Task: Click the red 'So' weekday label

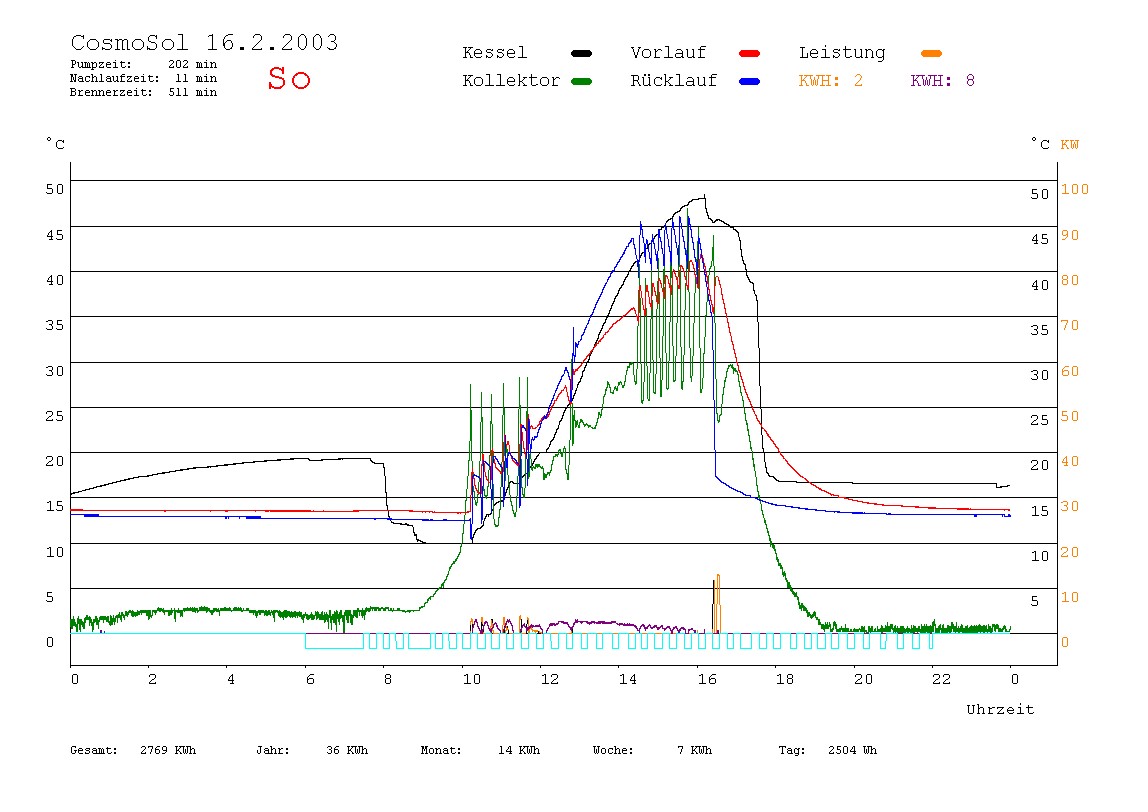Action: click(289, 78)
